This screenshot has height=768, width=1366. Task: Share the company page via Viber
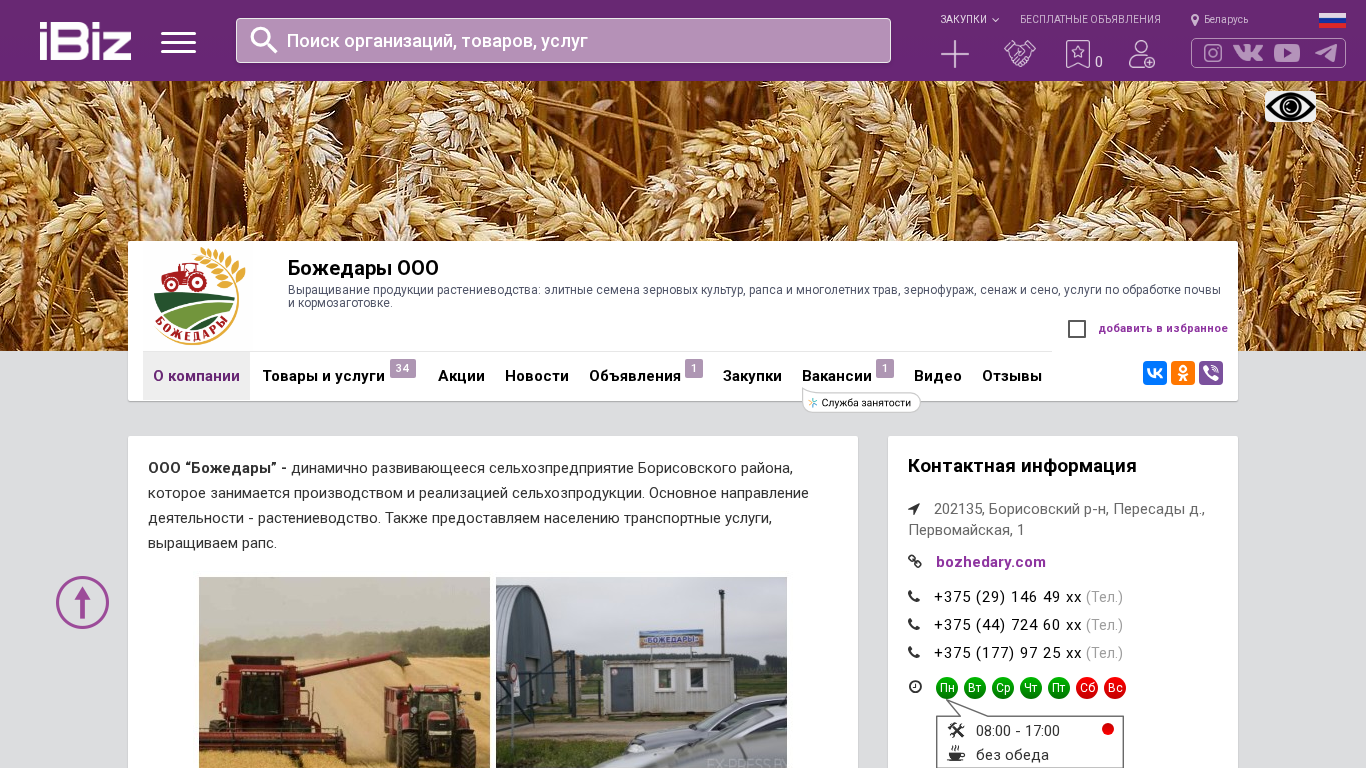point(1211,373)
